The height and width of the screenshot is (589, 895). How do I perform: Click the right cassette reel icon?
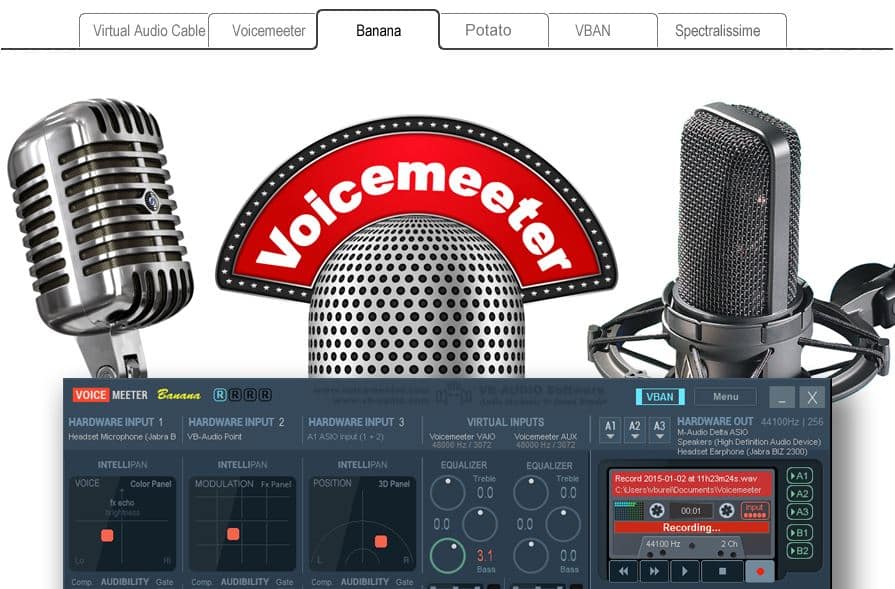(727, 510)
